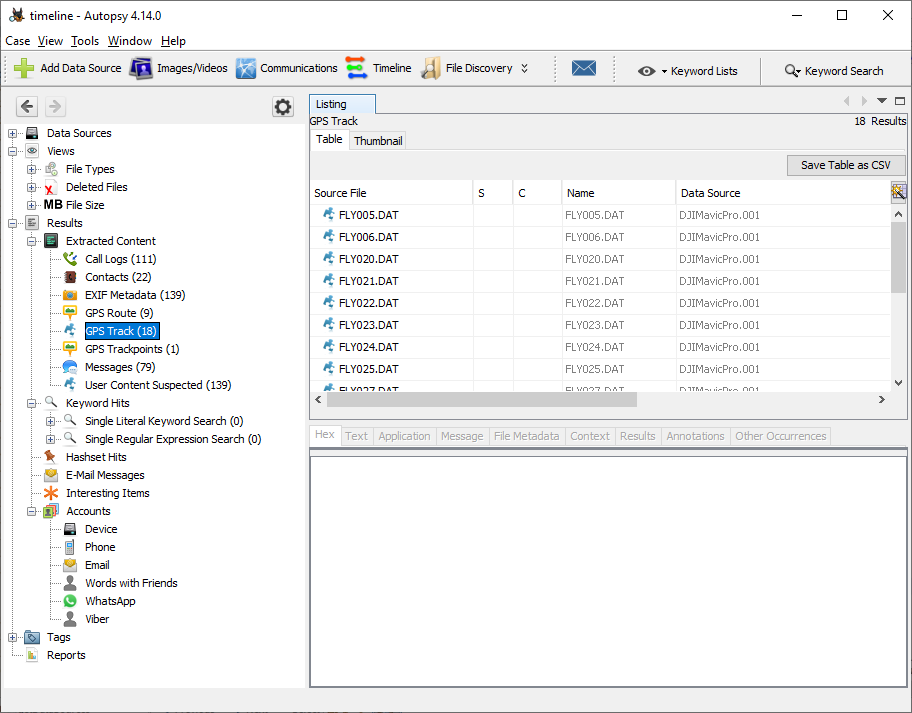The height and width of the screenshot is (713, 912).
Task: Collapse the Extracted Content node
Action: (32, 241)
